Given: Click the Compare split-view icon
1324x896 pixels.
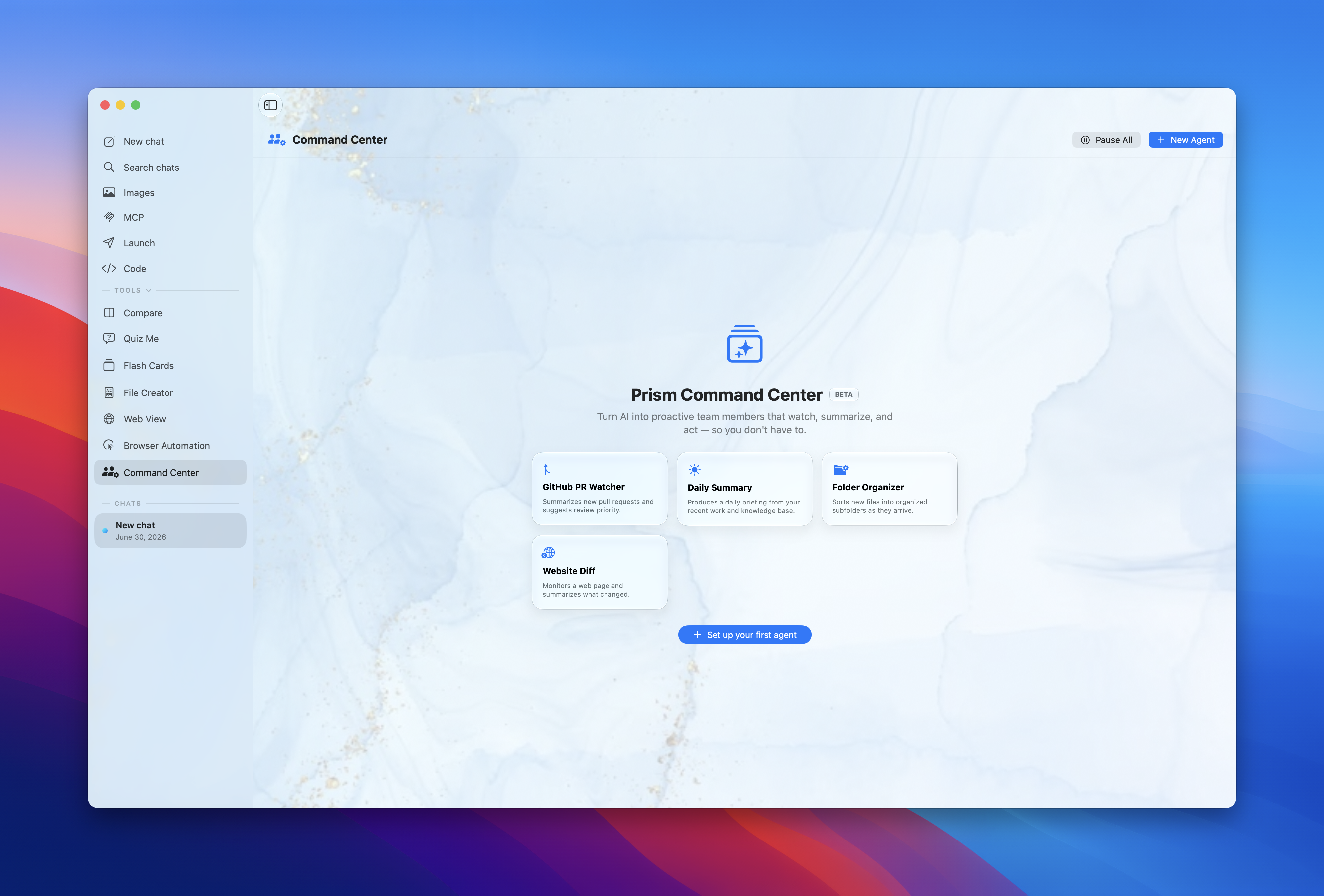Looking at the screenshot, I should click(109, 313).
